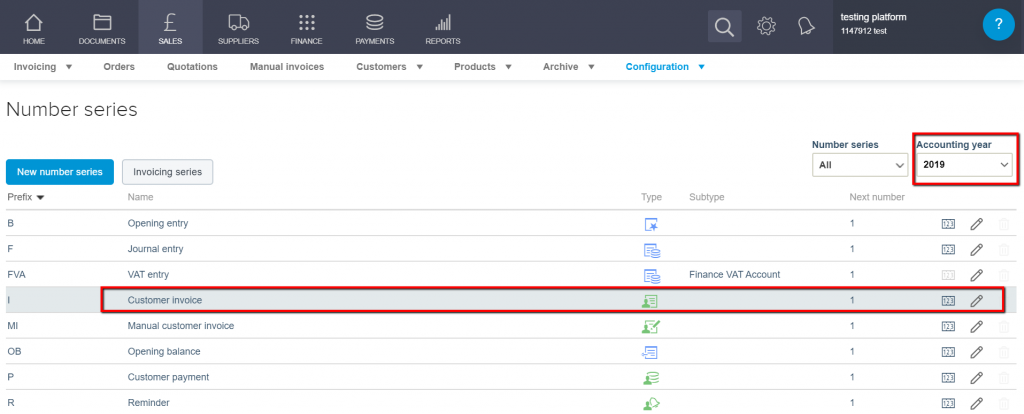Screen dimensions: 1024x414
Task: Click the Type column header
Action: coord(651,197)
